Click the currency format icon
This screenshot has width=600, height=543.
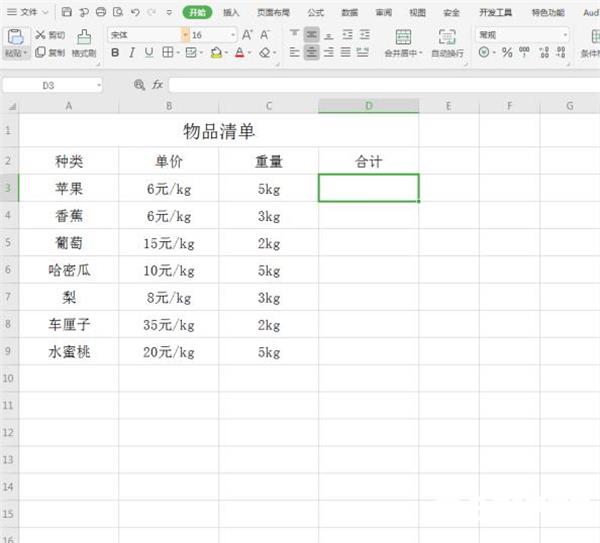click(x=484, y=52)
